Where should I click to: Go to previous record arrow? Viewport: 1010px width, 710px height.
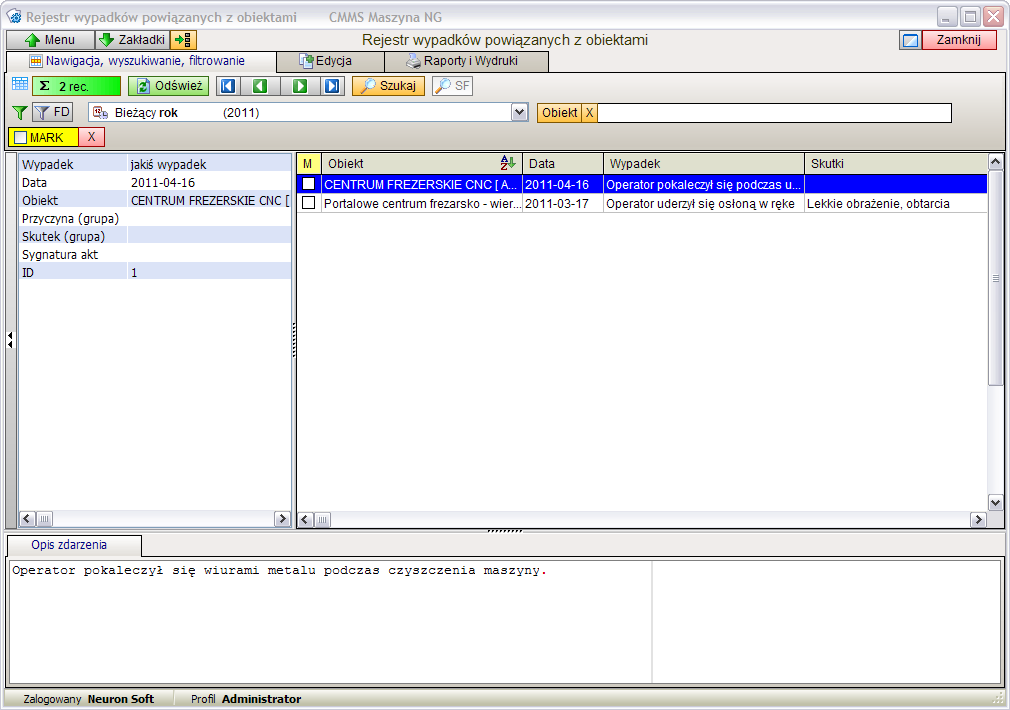(x=260, y=86)
